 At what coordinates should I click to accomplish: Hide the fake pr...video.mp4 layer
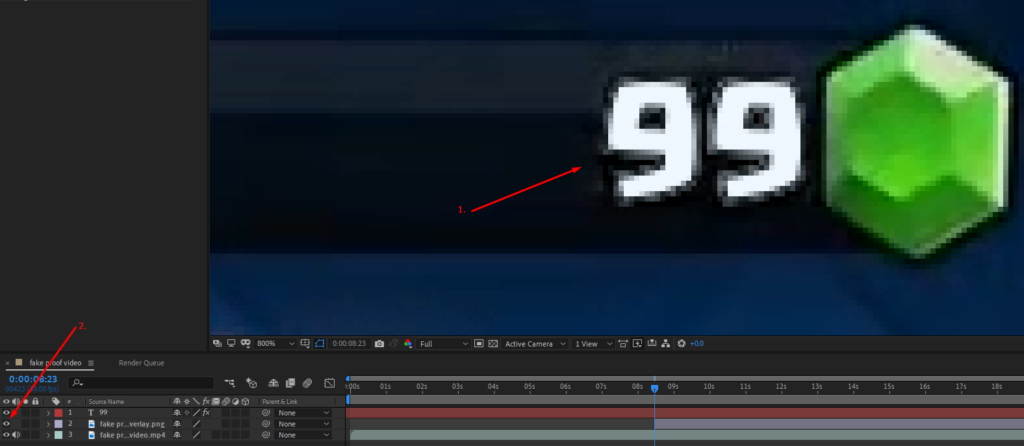point(7,434)
